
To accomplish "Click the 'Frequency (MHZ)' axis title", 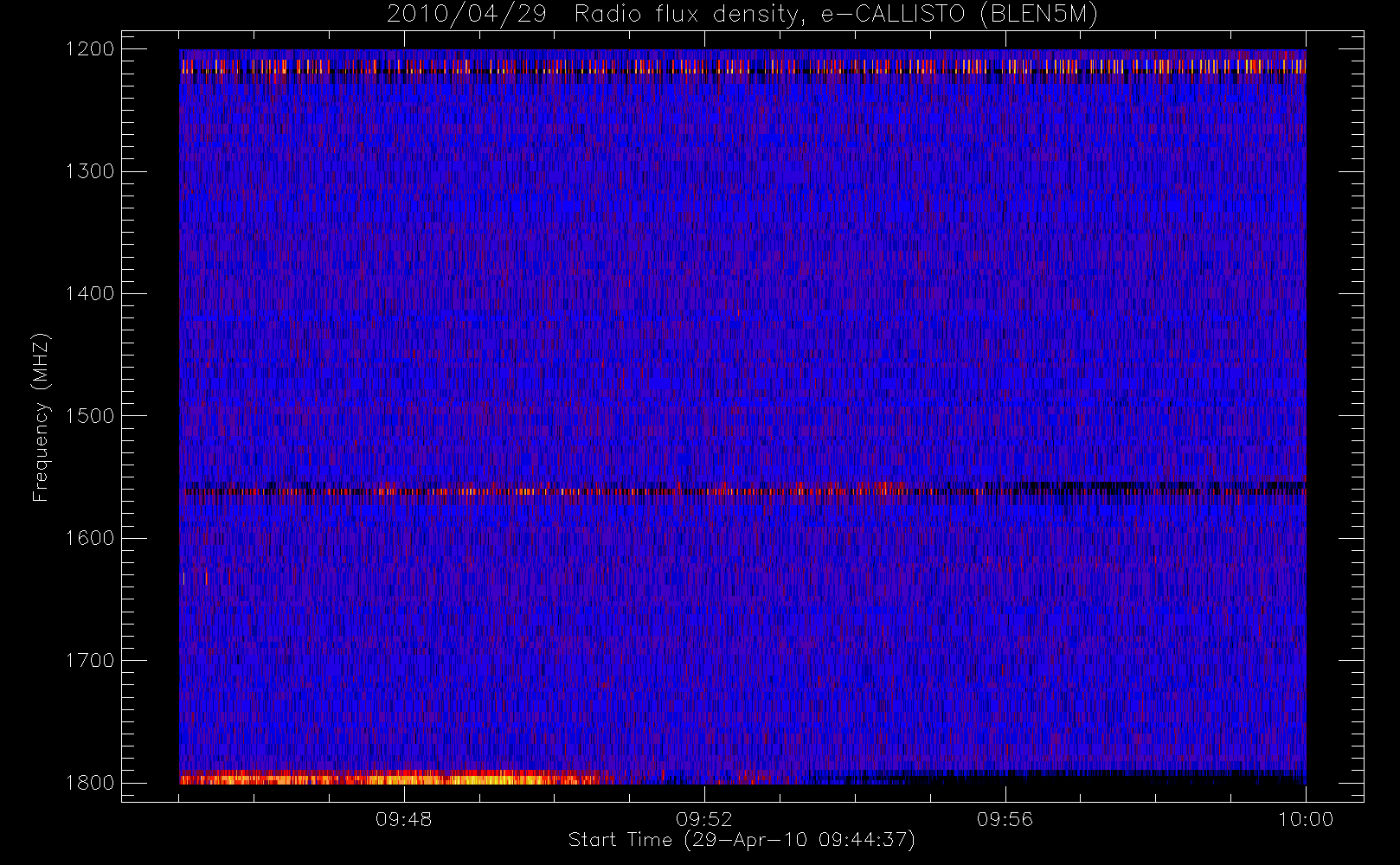I will coord(41,417).
